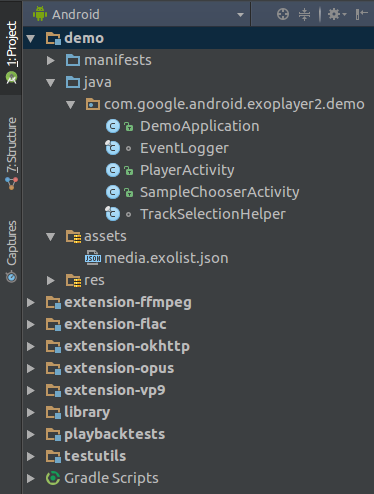Image resolution: width=374 pixels, height=494 pixels.
Task: Click the res folder icon
Action: [x=73, y=280]
